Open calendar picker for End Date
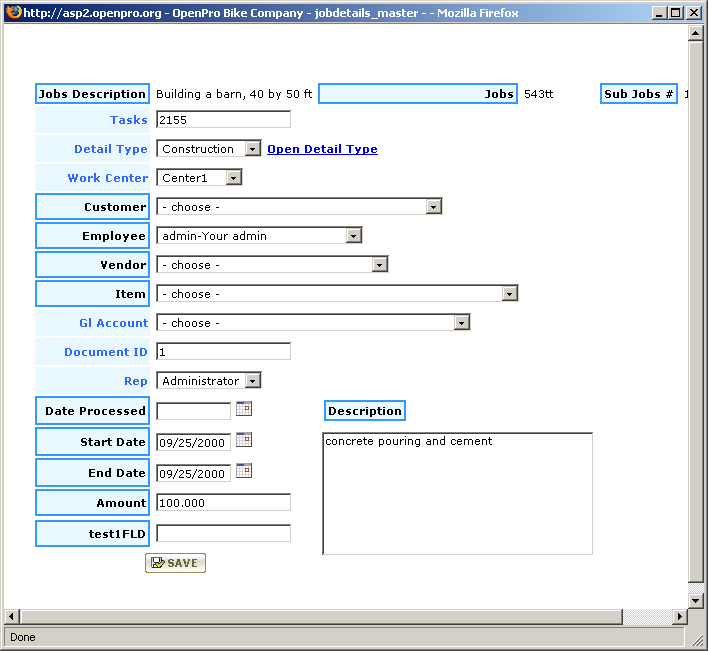The height and width of the screenshot is (651, 708). click(x=243, y=471)
